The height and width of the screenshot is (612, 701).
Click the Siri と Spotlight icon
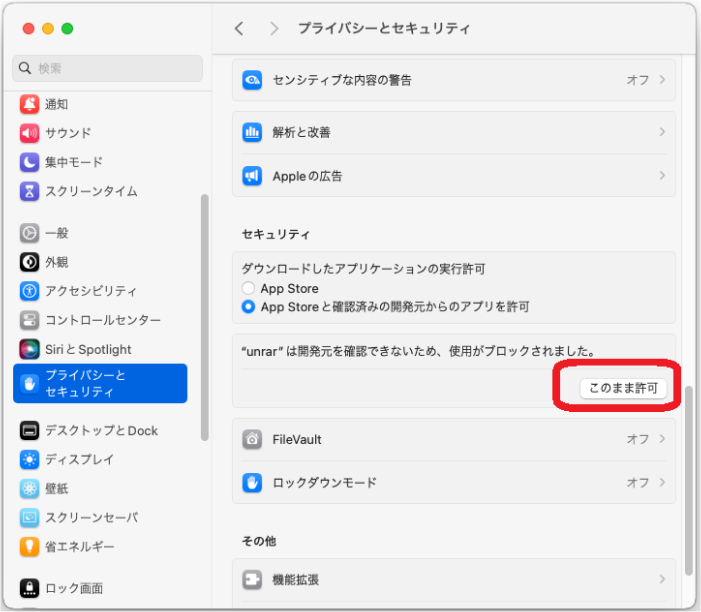pyautogui.click(x=30, y=349)
